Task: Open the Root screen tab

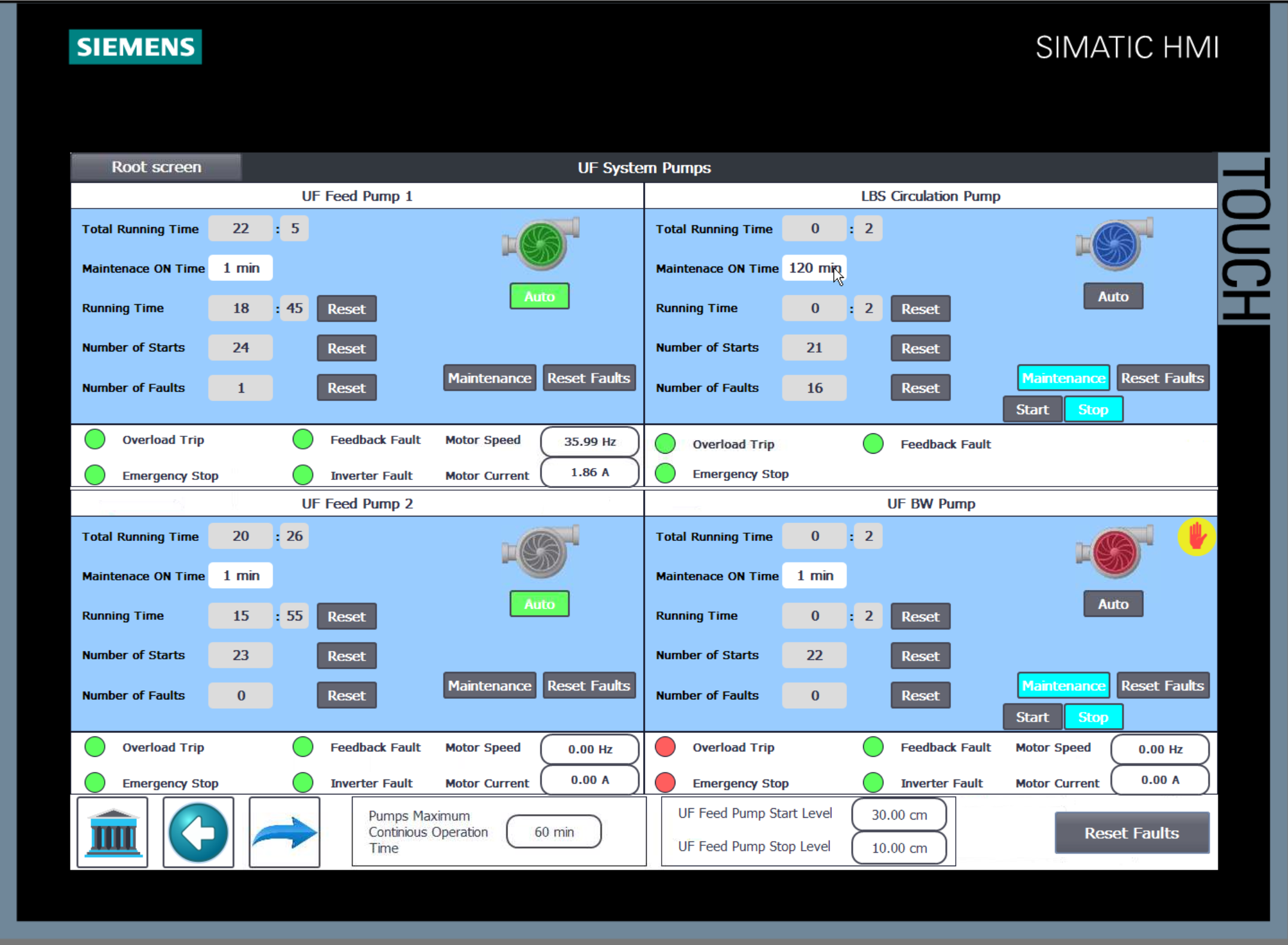Action: click(156, 167)
